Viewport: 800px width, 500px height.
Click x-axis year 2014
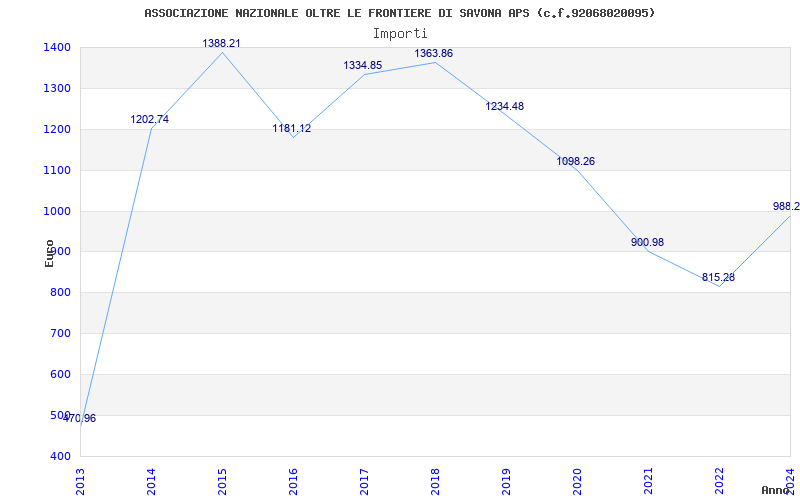coord(152,482)
